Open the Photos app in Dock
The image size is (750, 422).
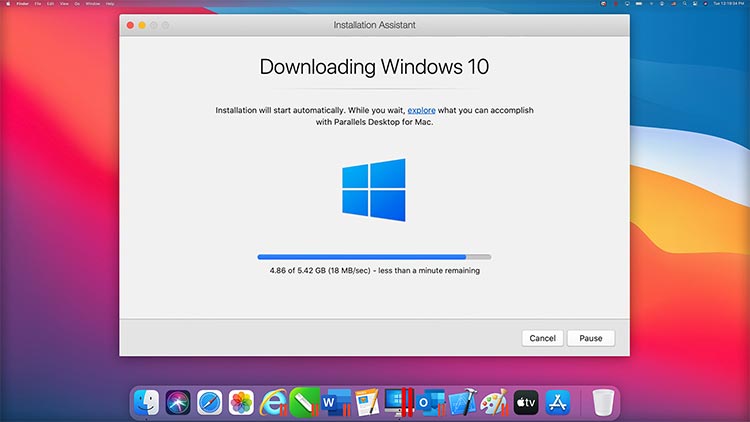[241, 402]
